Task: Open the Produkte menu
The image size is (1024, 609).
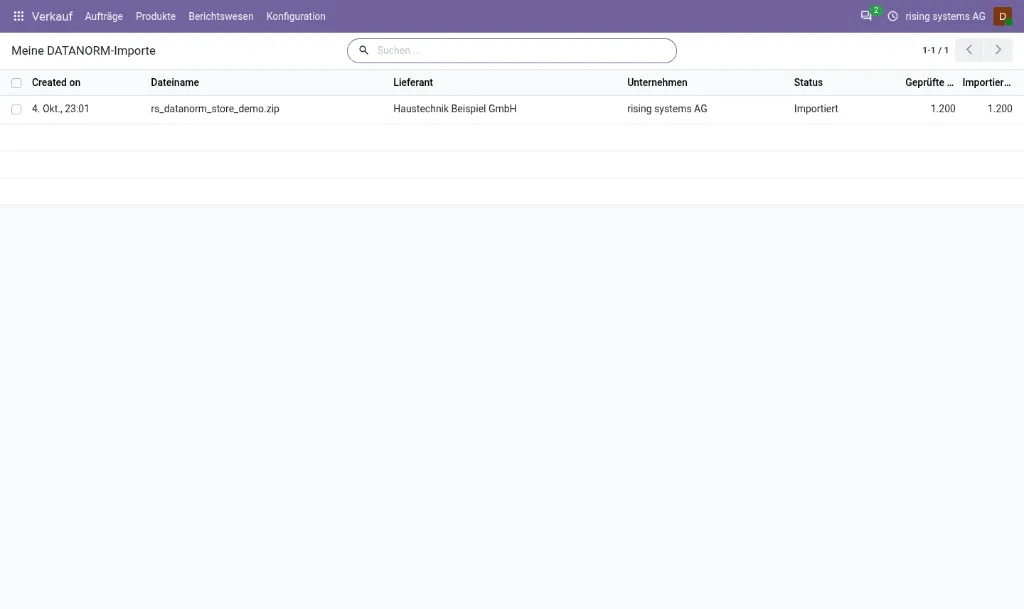Action: 155,16
